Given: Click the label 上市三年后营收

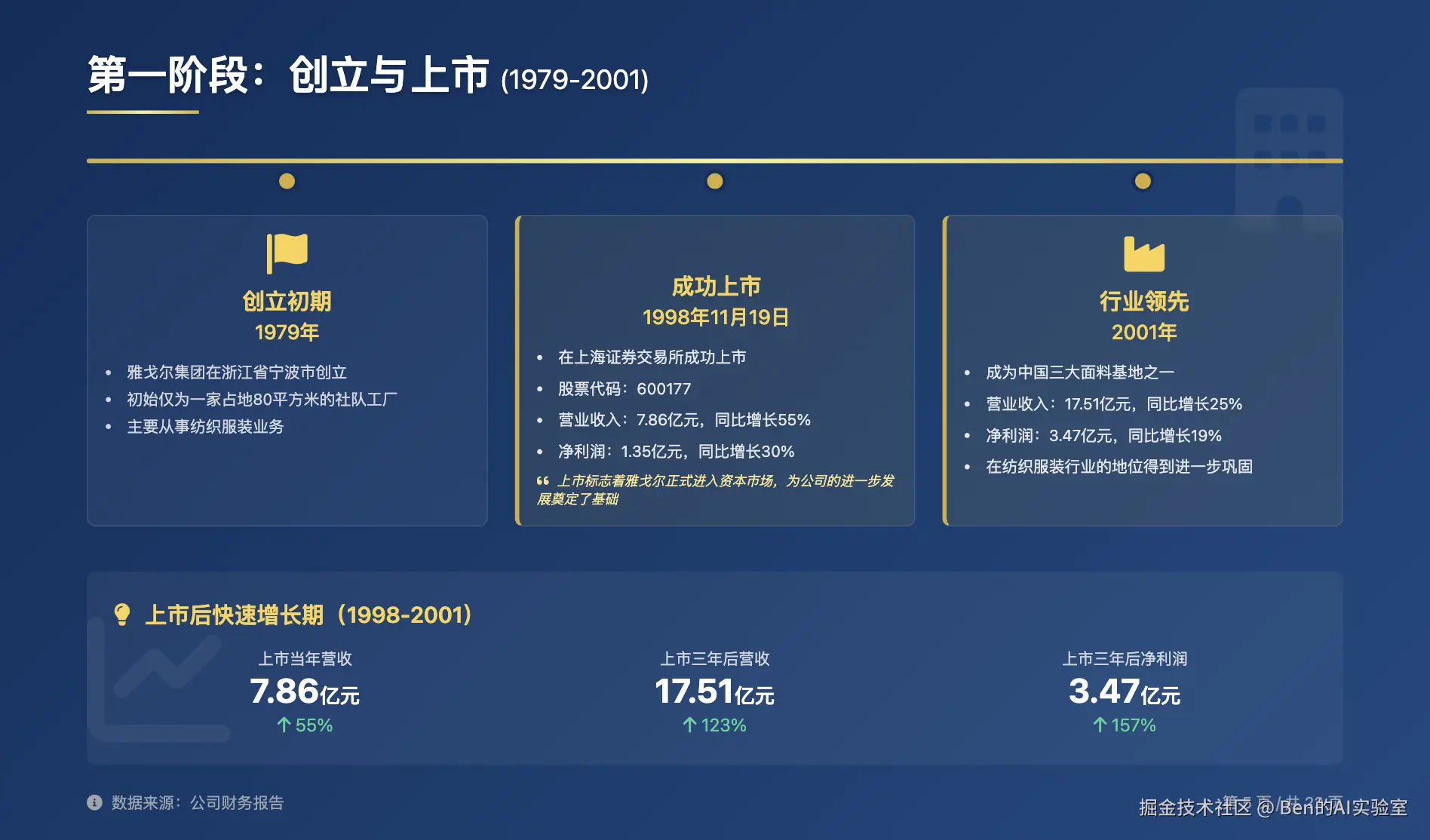Looking at the screenshot, I should click(x=715, y=658).
